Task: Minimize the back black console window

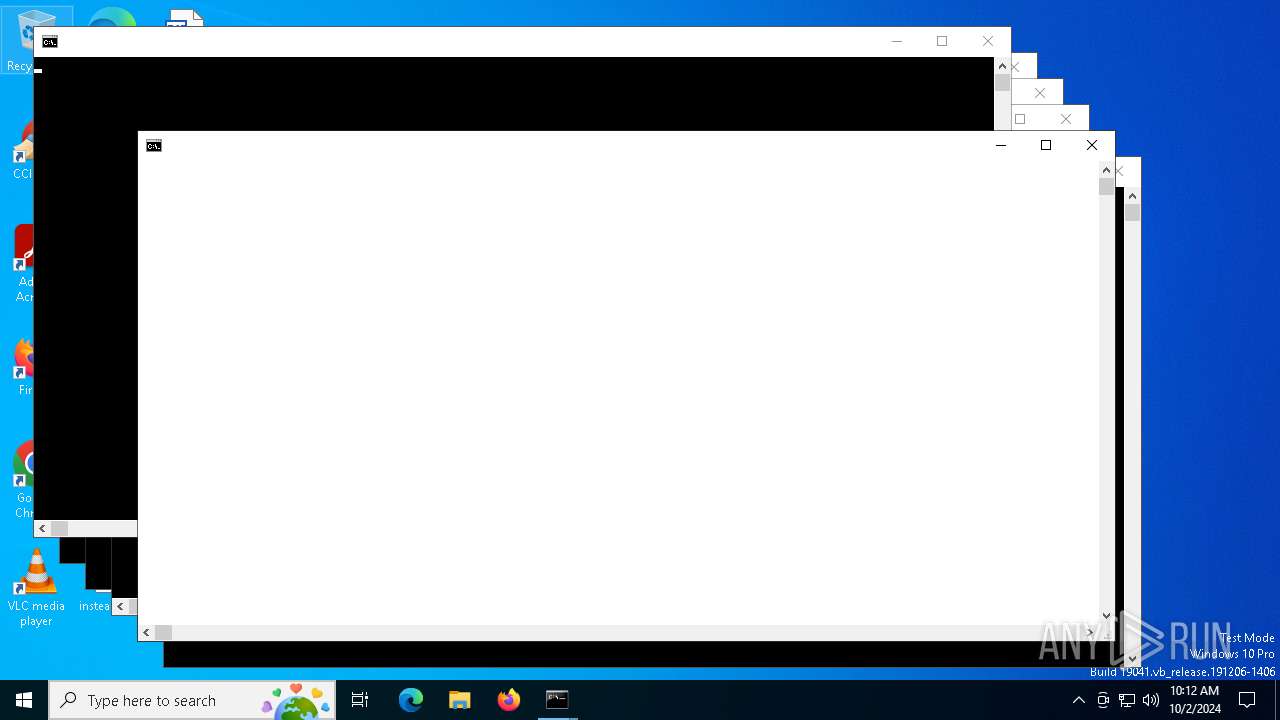Action: coord(896,41)
